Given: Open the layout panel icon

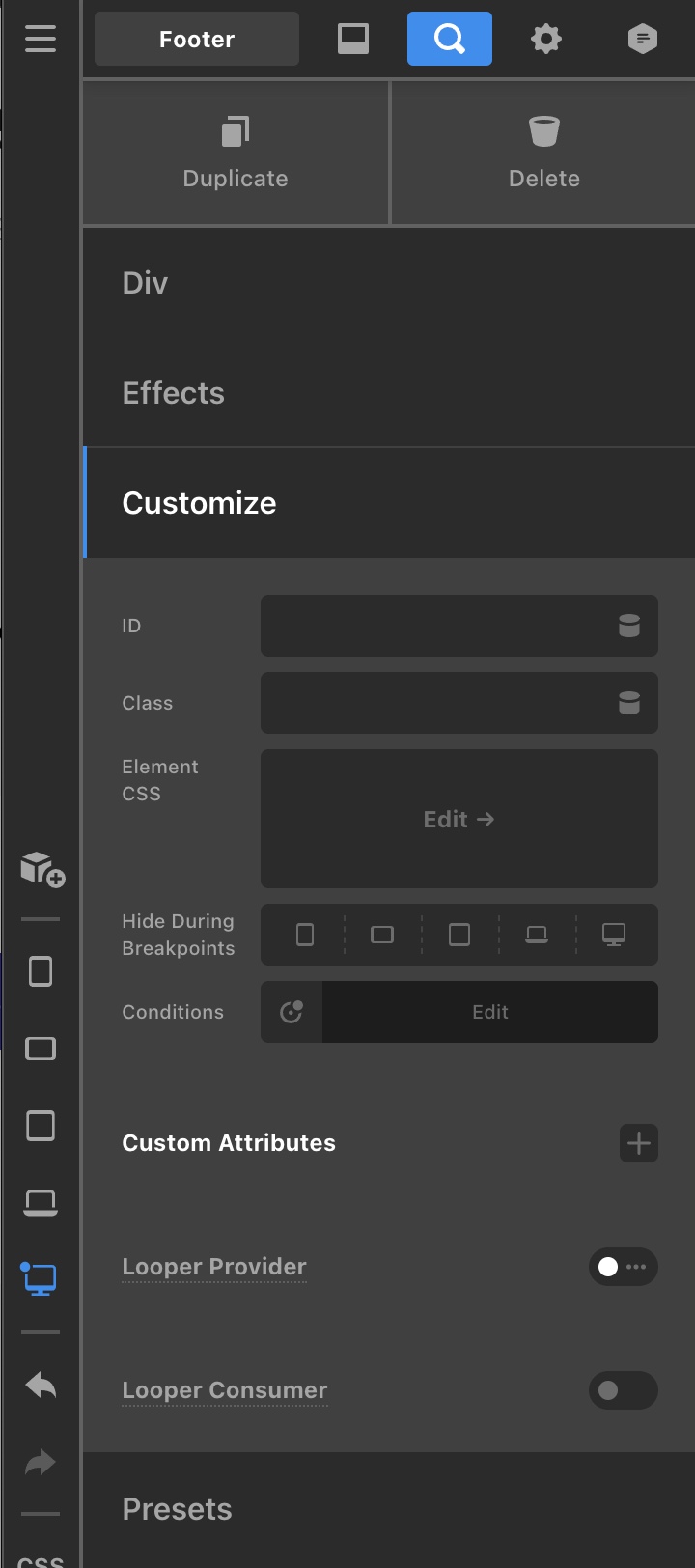Looking at the screenshot, I should pyautogui.click(x=353, y=39).
